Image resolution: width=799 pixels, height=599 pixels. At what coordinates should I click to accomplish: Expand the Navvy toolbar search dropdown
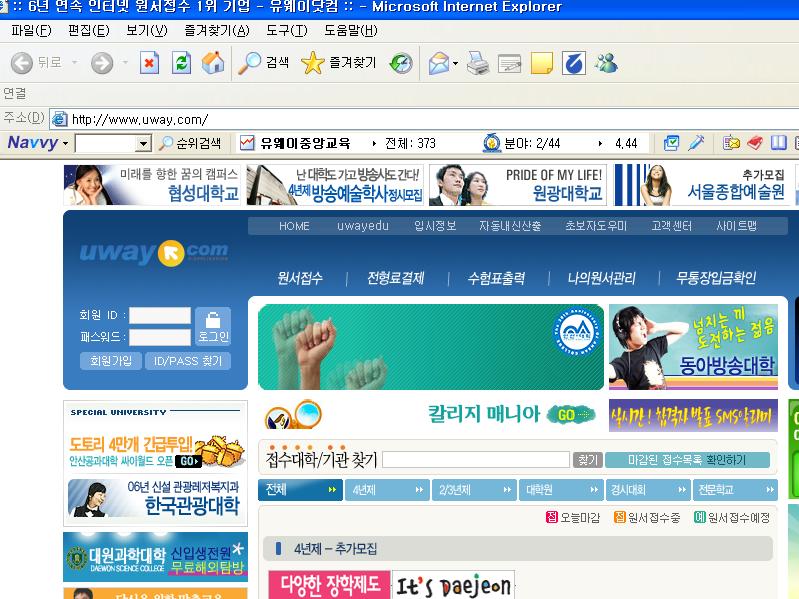point(143,144)
